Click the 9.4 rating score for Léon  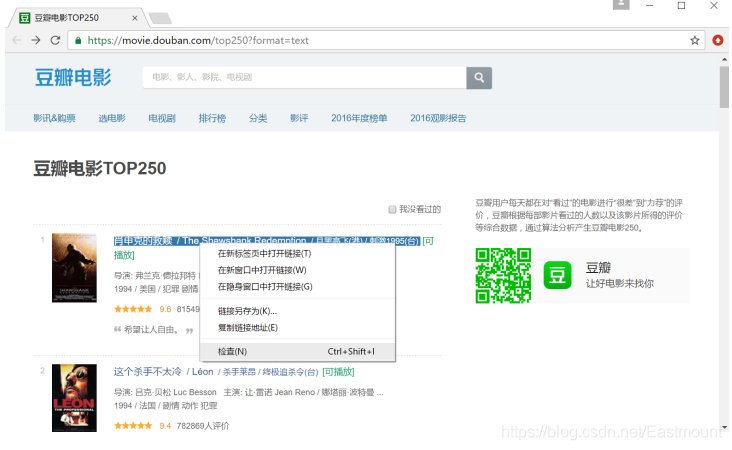[x=165, y=426]
